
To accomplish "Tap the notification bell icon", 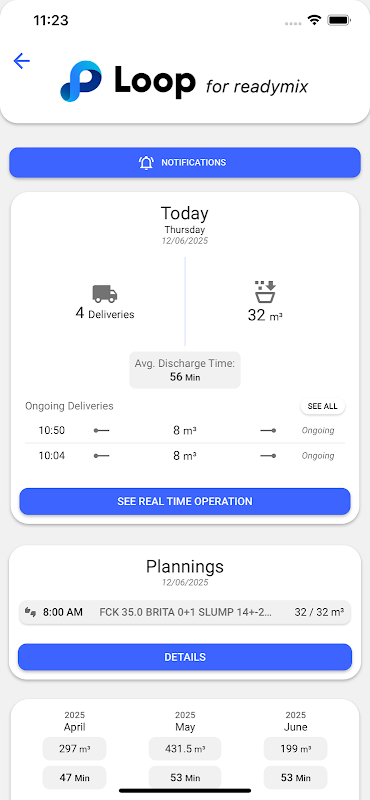I will click(x=146, y=163).
